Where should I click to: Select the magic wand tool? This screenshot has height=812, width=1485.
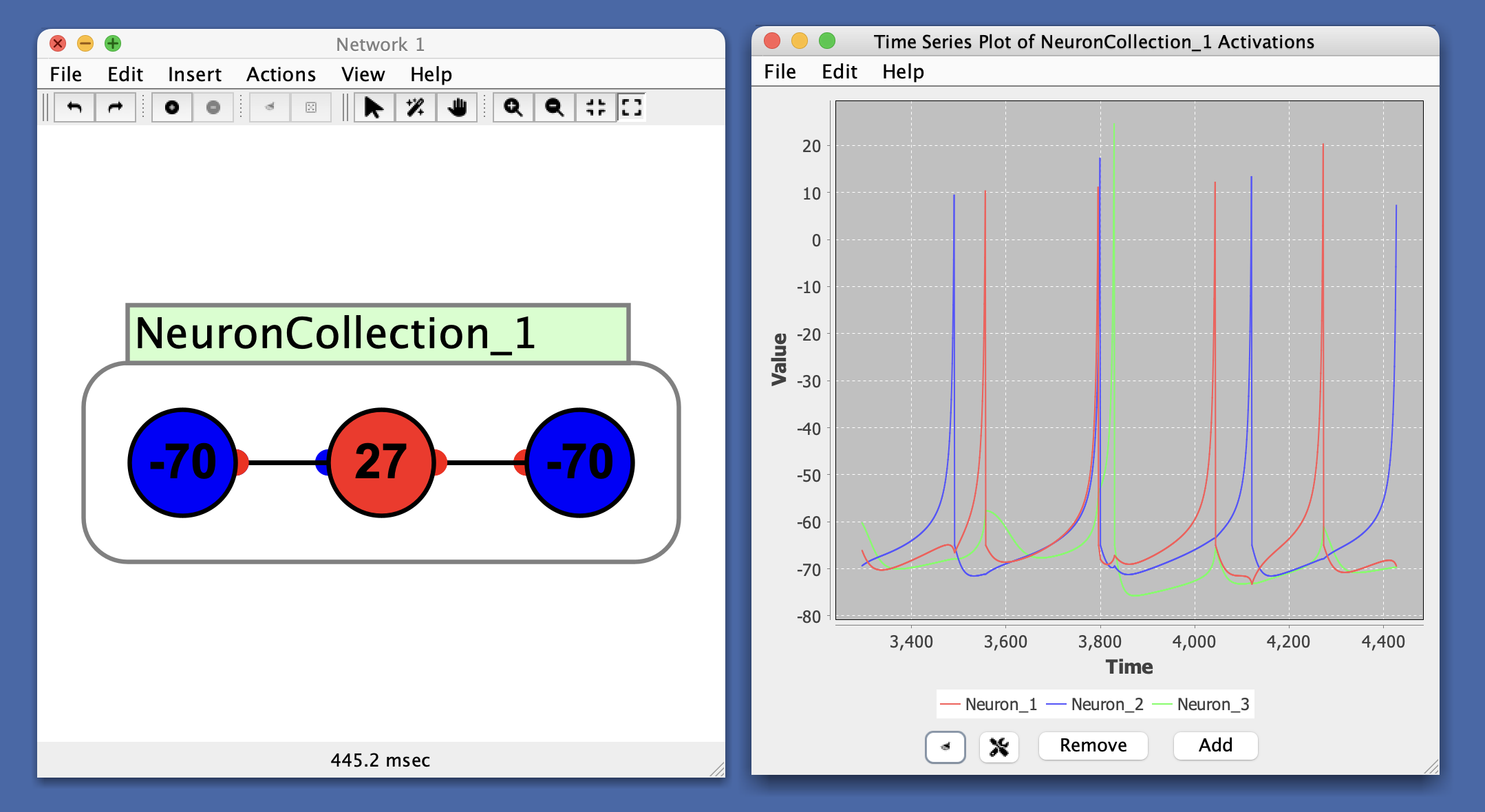click(x=415, y=107)
